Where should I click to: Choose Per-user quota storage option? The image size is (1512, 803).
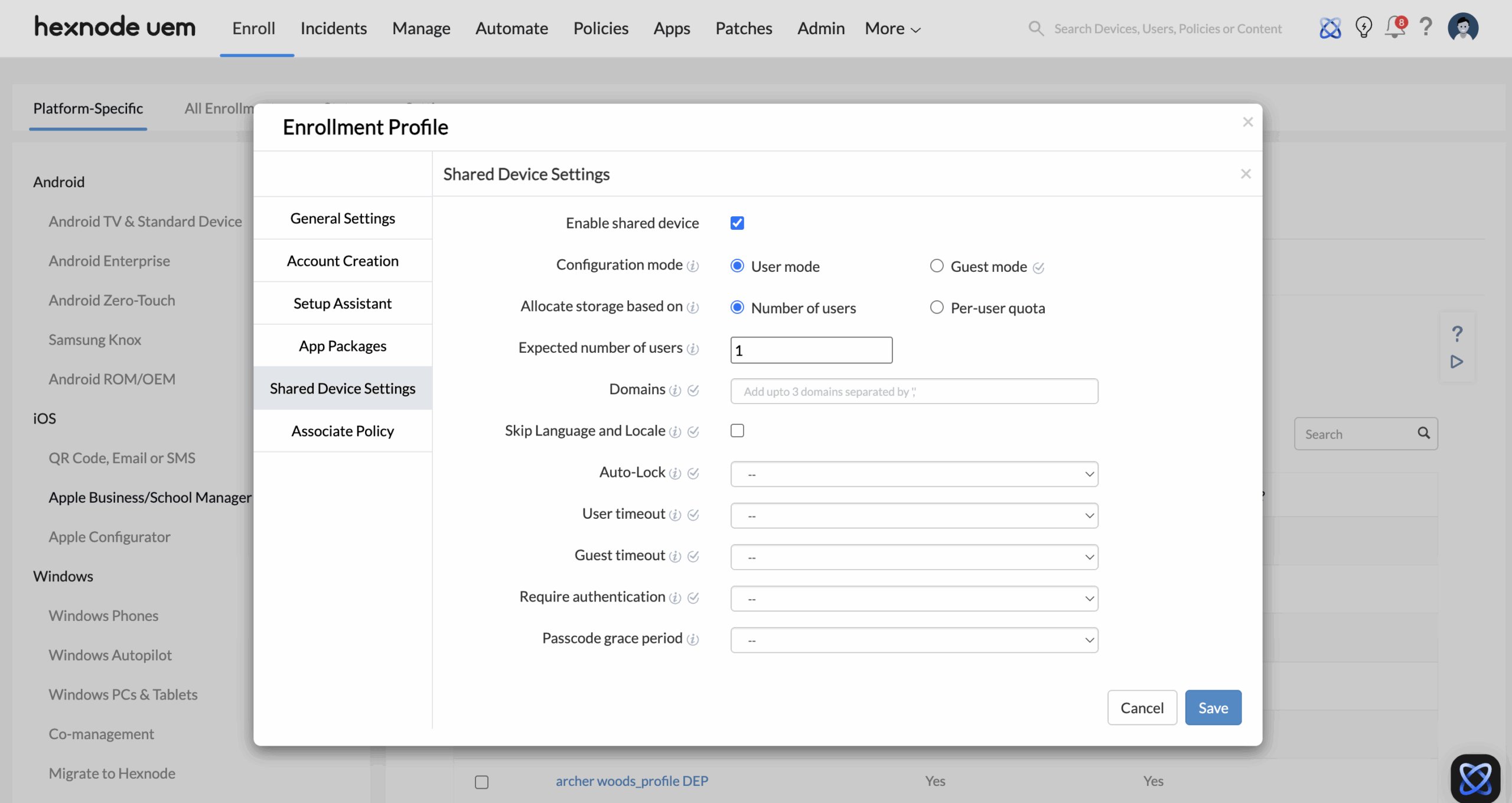click(x=937, y=307)
